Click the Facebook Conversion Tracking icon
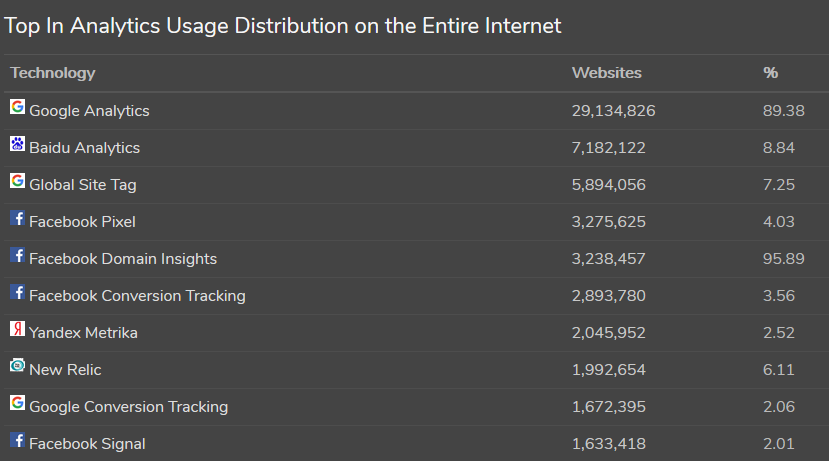The width and height of the screenshot is (829, 461). coord(17,292)
